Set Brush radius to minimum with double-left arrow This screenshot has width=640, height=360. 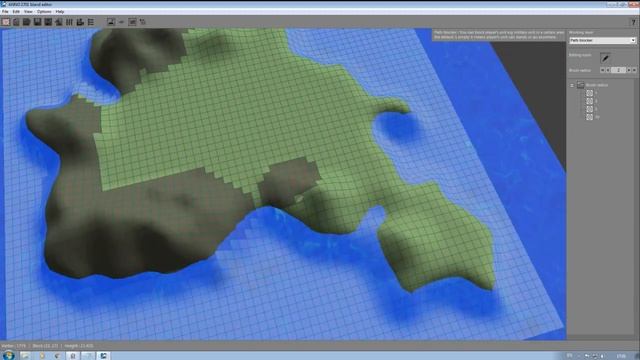pos(602,70)
